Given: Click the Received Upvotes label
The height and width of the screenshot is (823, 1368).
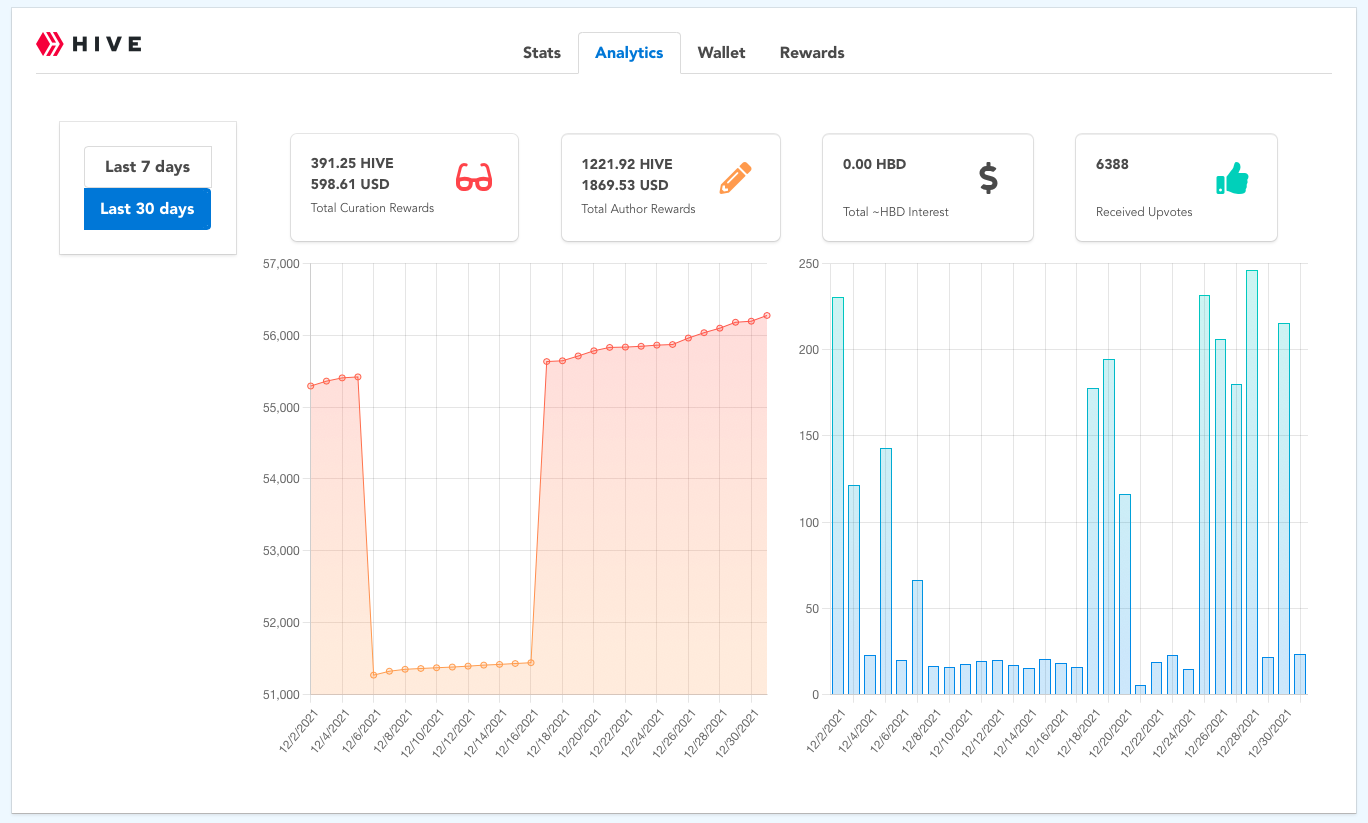Looking at the screenshot, I should (1144, 212).
